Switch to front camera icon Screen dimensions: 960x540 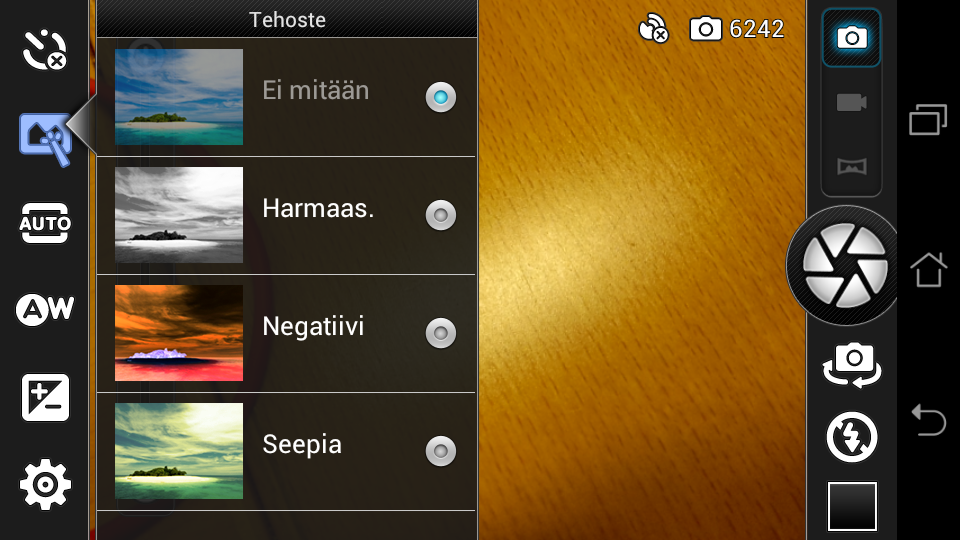point(852,366)
